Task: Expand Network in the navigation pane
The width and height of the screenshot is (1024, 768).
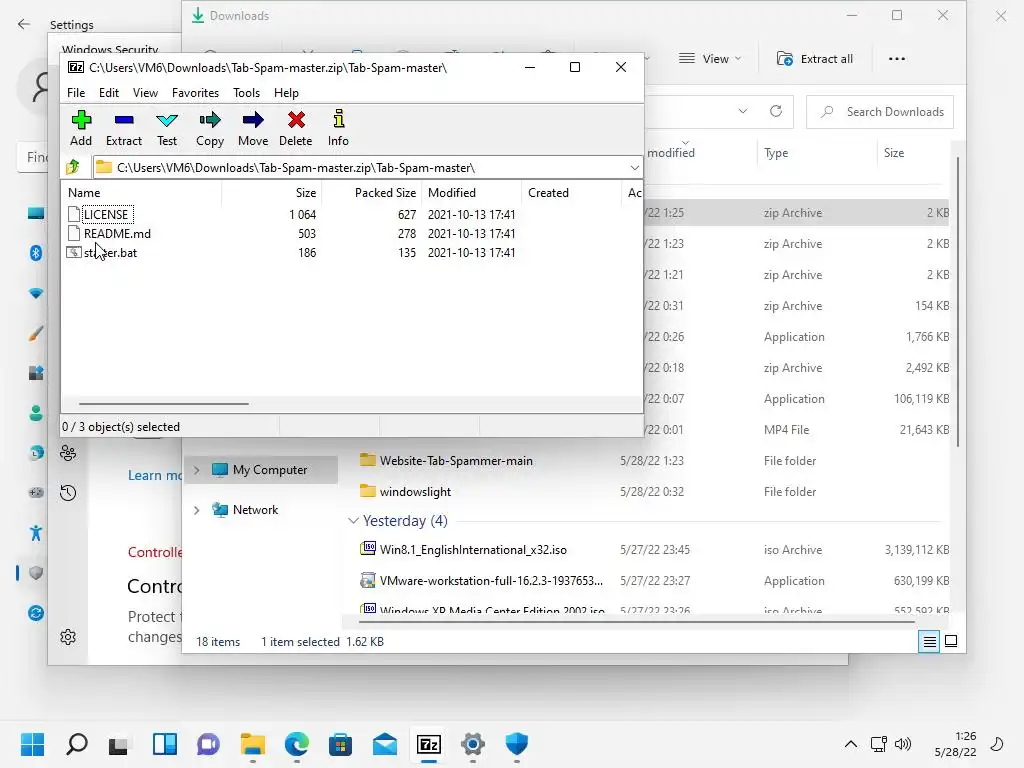Action: (x=197, y=509)
